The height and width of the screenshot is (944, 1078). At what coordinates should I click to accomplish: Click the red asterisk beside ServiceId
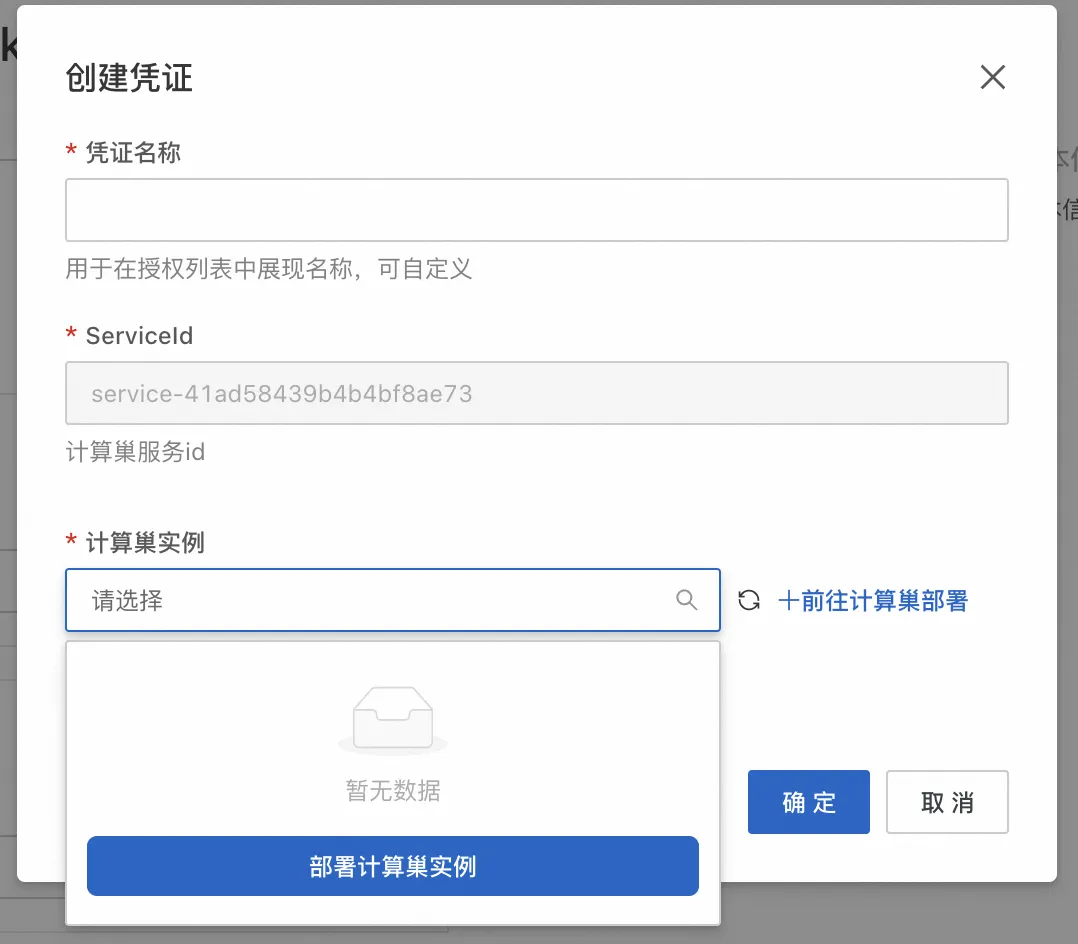(x=71, y=336)
